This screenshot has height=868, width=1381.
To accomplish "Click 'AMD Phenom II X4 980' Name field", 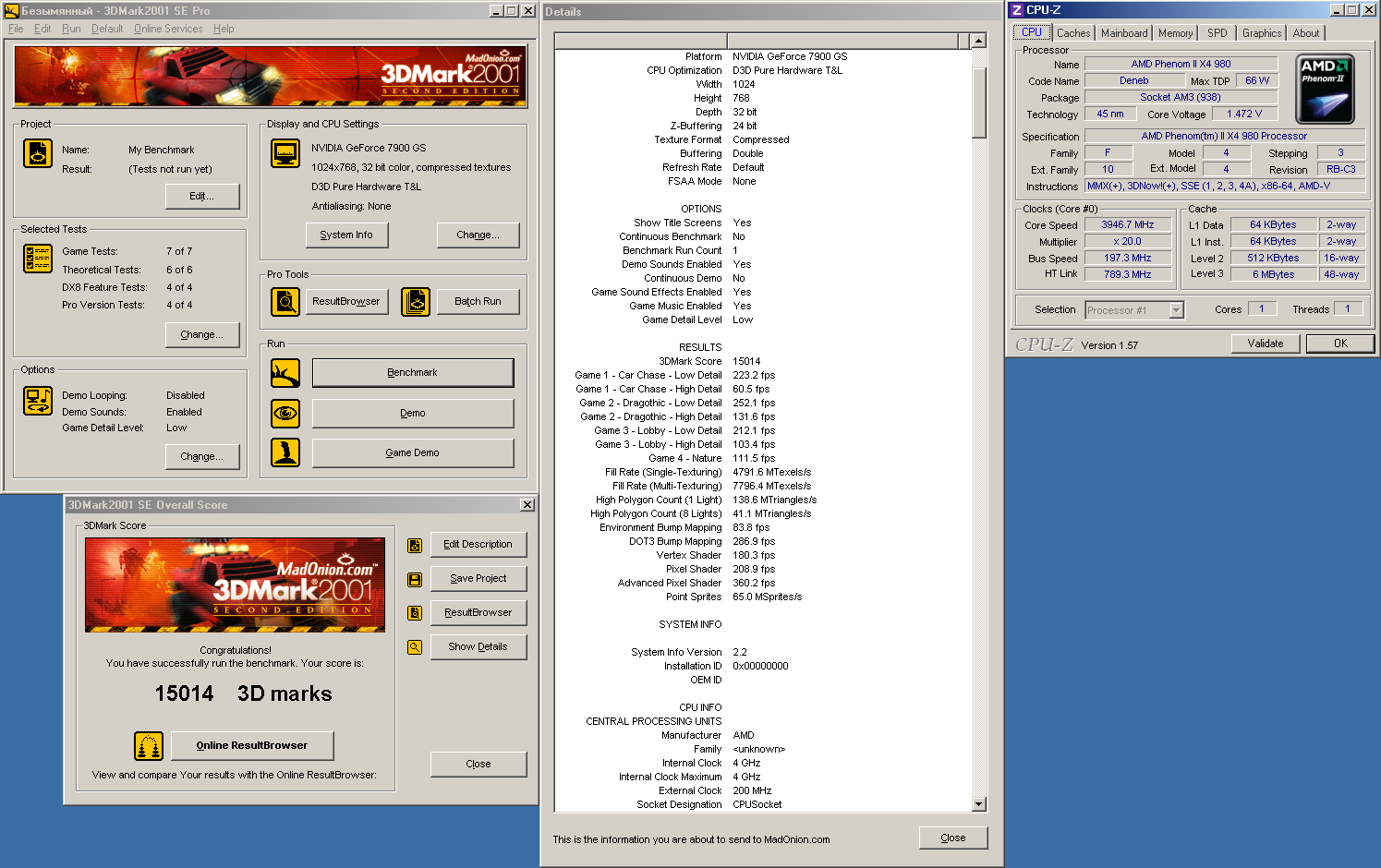I will point(1181,65).
